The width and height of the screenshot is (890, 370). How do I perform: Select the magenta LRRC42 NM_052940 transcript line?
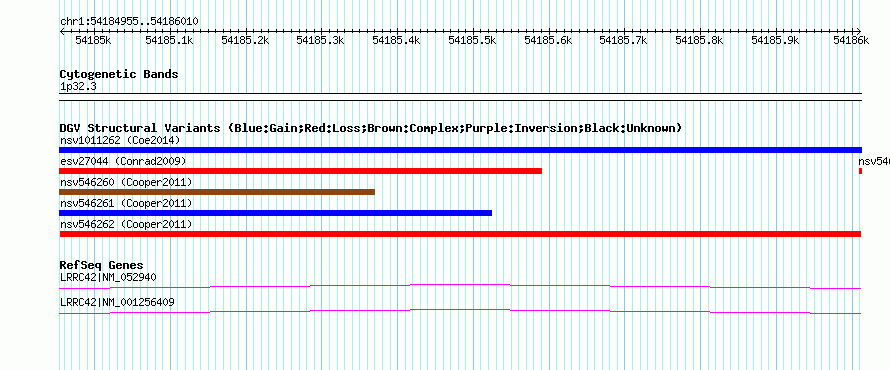click(x=460, y=287)
